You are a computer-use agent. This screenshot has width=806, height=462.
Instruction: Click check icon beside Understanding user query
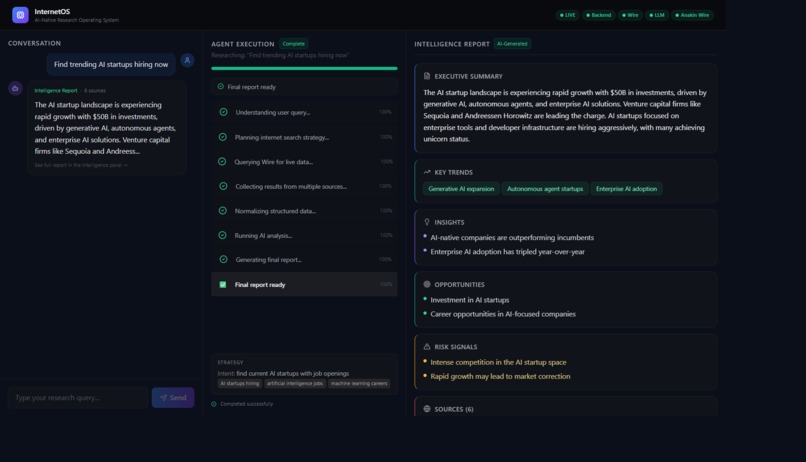click(x=223, y=112)
